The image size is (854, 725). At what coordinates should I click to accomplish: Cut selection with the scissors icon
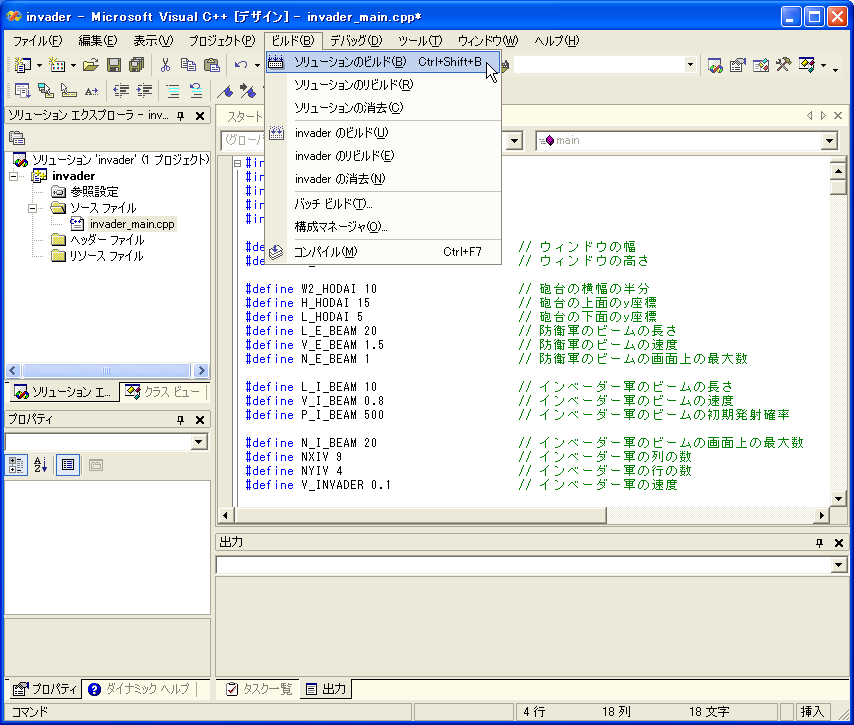click(165, 65)
